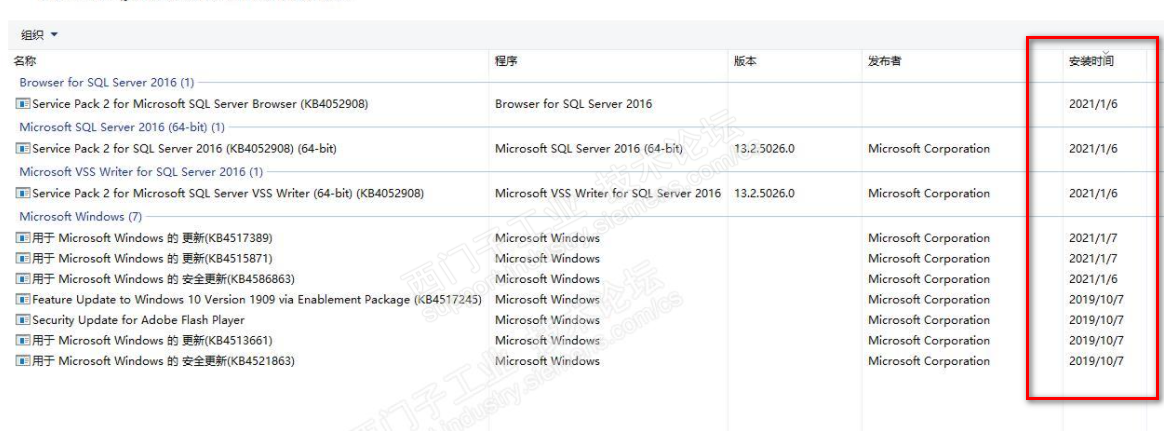
Task: Collapse the Browser for SQL Server 2016 group
Action: pos(106,82)
